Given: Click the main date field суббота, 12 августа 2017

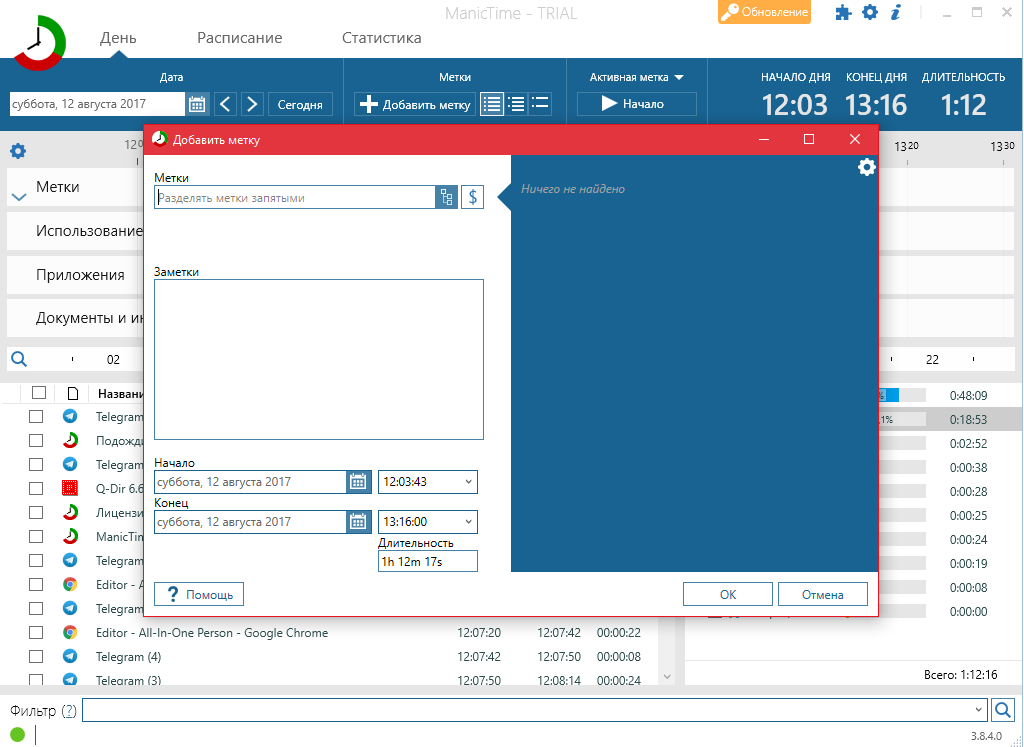Looking at the screenshot, I should (98, 104).
